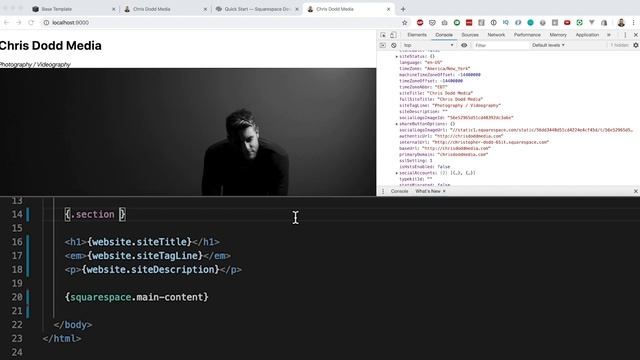This screenshot has height=360, width=640.
Task: Click the internalUrl console value
Action: 490,142
